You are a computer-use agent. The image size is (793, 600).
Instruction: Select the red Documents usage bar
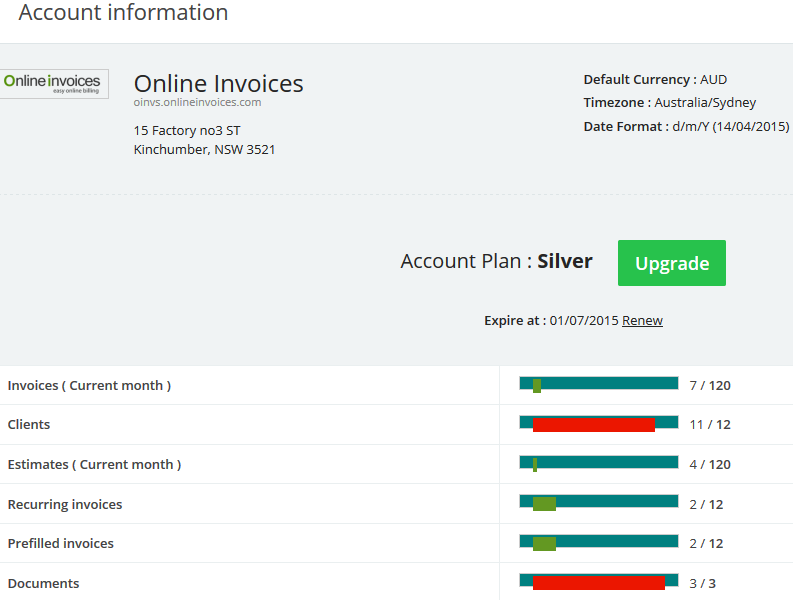pos(598,582)
